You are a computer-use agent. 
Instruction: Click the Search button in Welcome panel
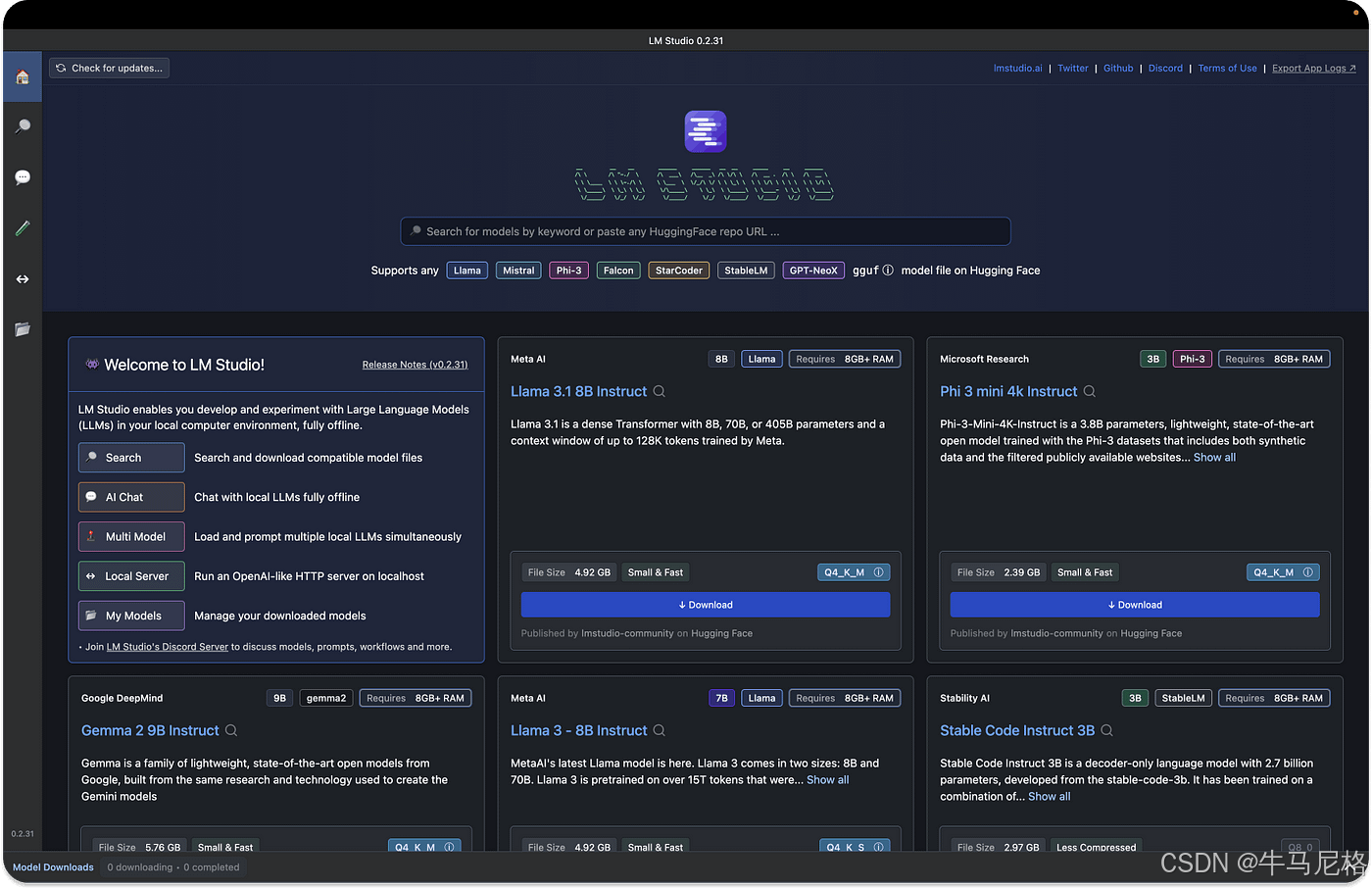[x=131, y=458]
